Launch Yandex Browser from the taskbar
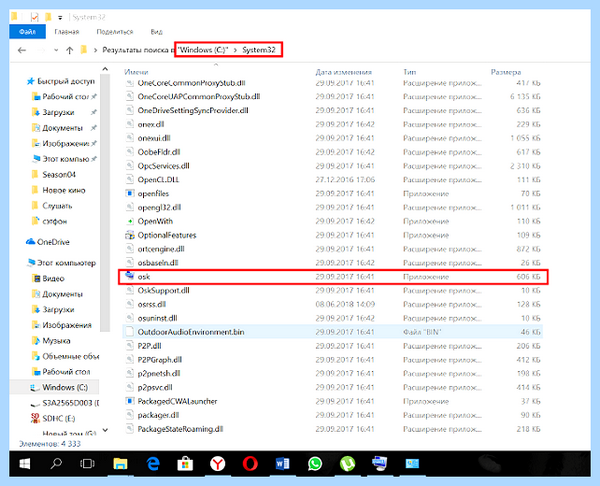 tap(218, 464)
